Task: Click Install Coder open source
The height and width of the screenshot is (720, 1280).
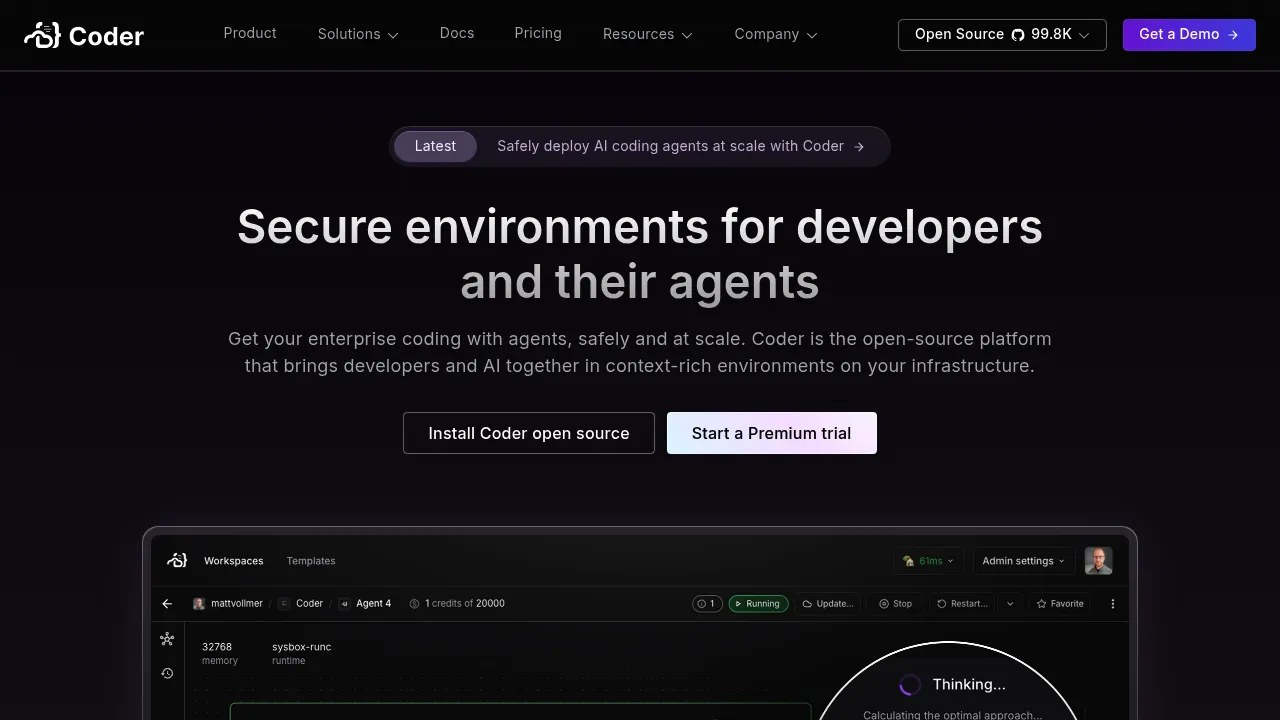Action: (x=529, y=433)
